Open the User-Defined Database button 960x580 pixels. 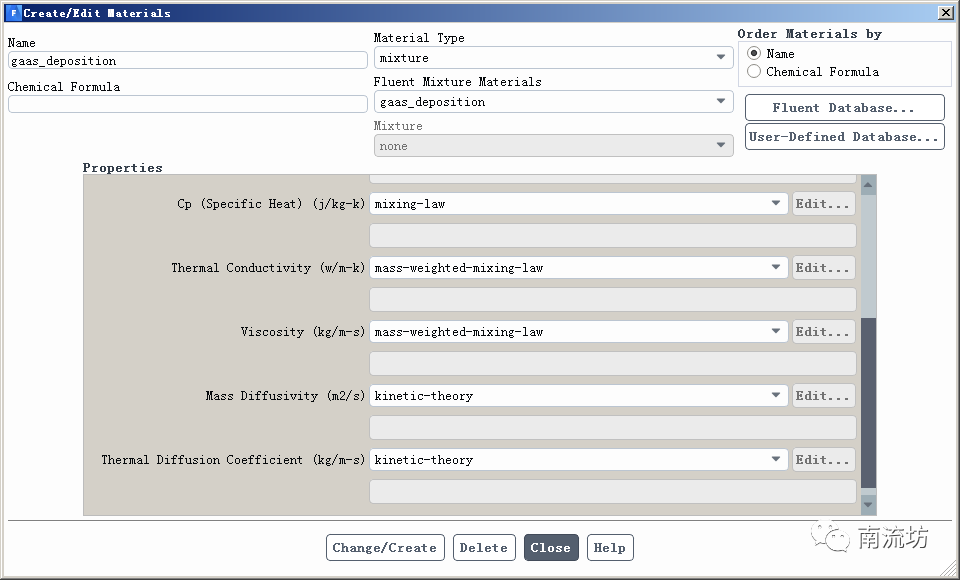coord(844,137)
